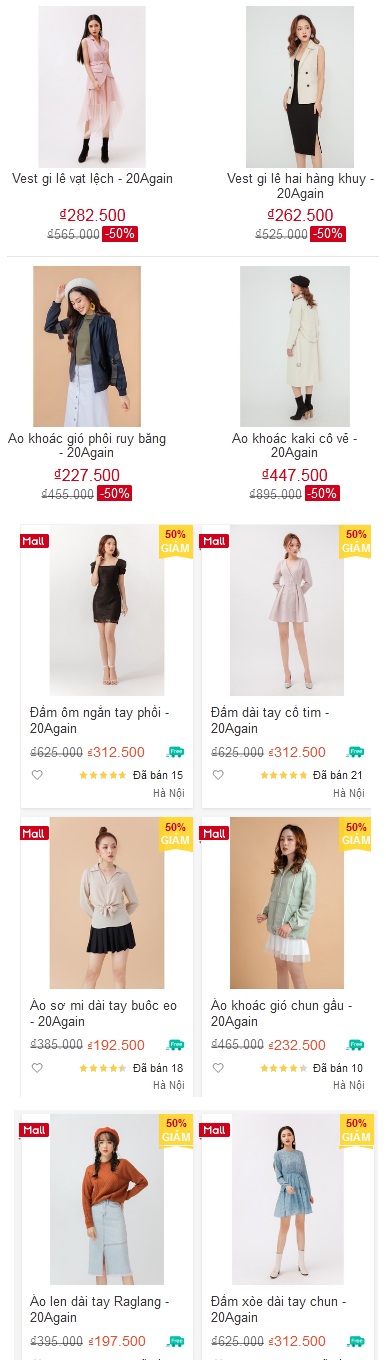Image resolution: width=386 pixels, height=1360 pixels.
Task: Favorite the Đầm ôm ngắn tay phối dress
Action: (x=37, y=775)
